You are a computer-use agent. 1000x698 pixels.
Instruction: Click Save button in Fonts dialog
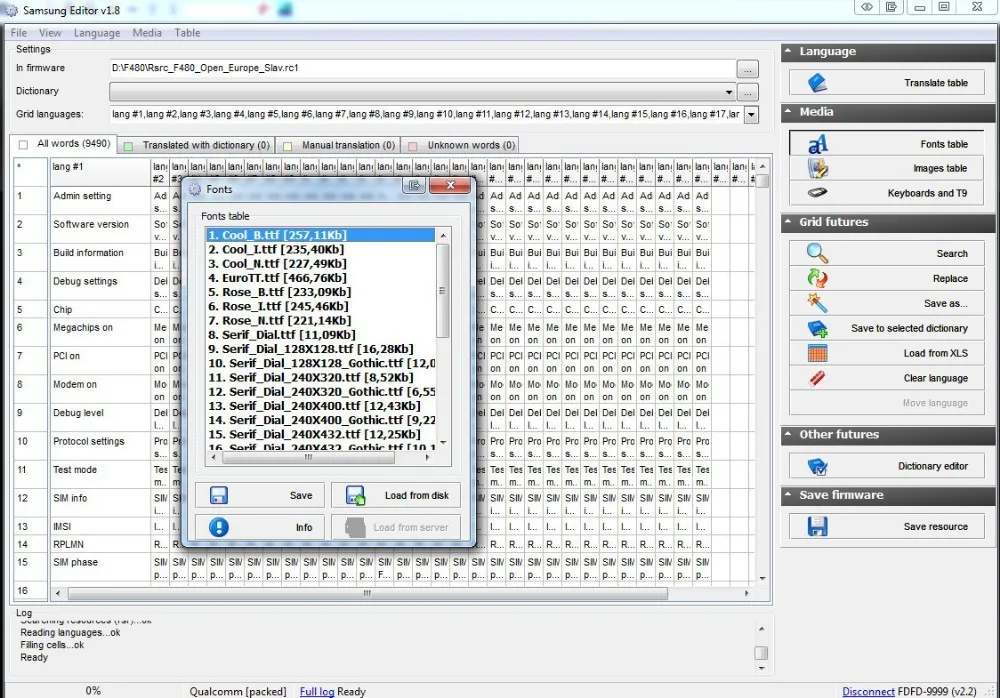(x=260, y=495)
